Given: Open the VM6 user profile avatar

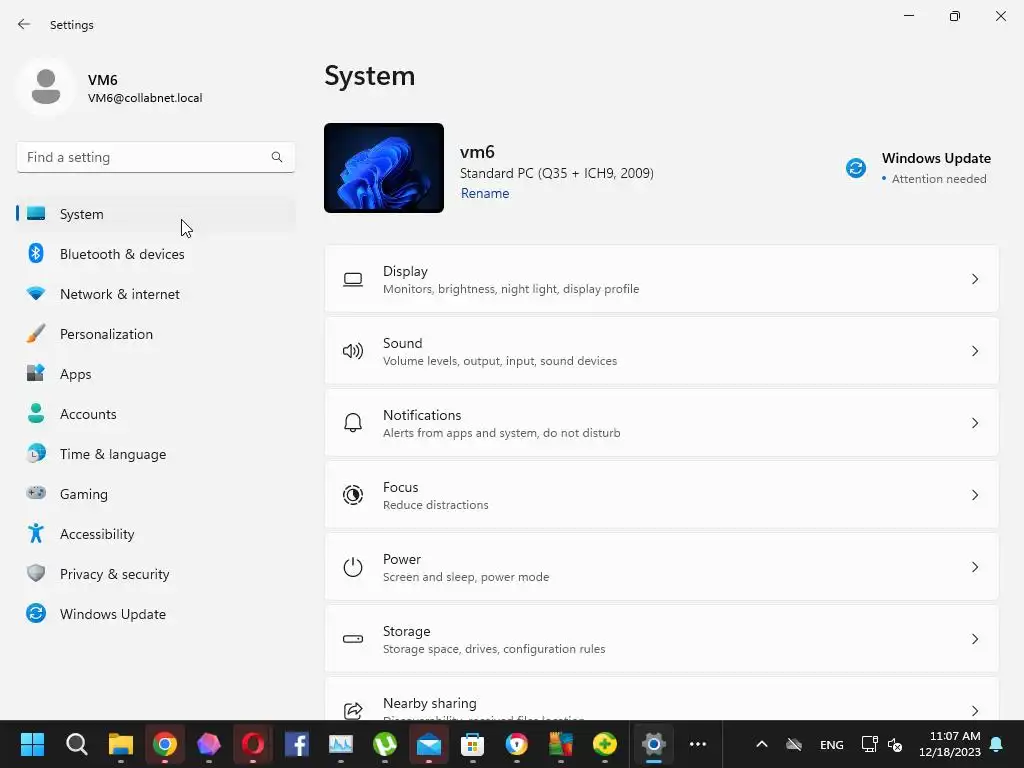Looking at the screenshot, I should click(46, 88).
